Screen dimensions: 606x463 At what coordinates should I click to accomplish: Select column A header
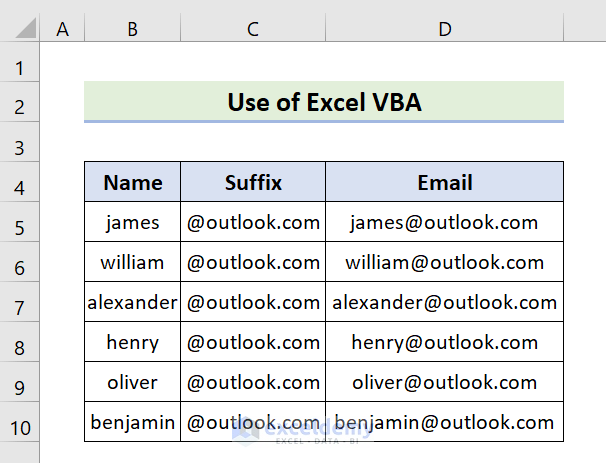[63, 31]
